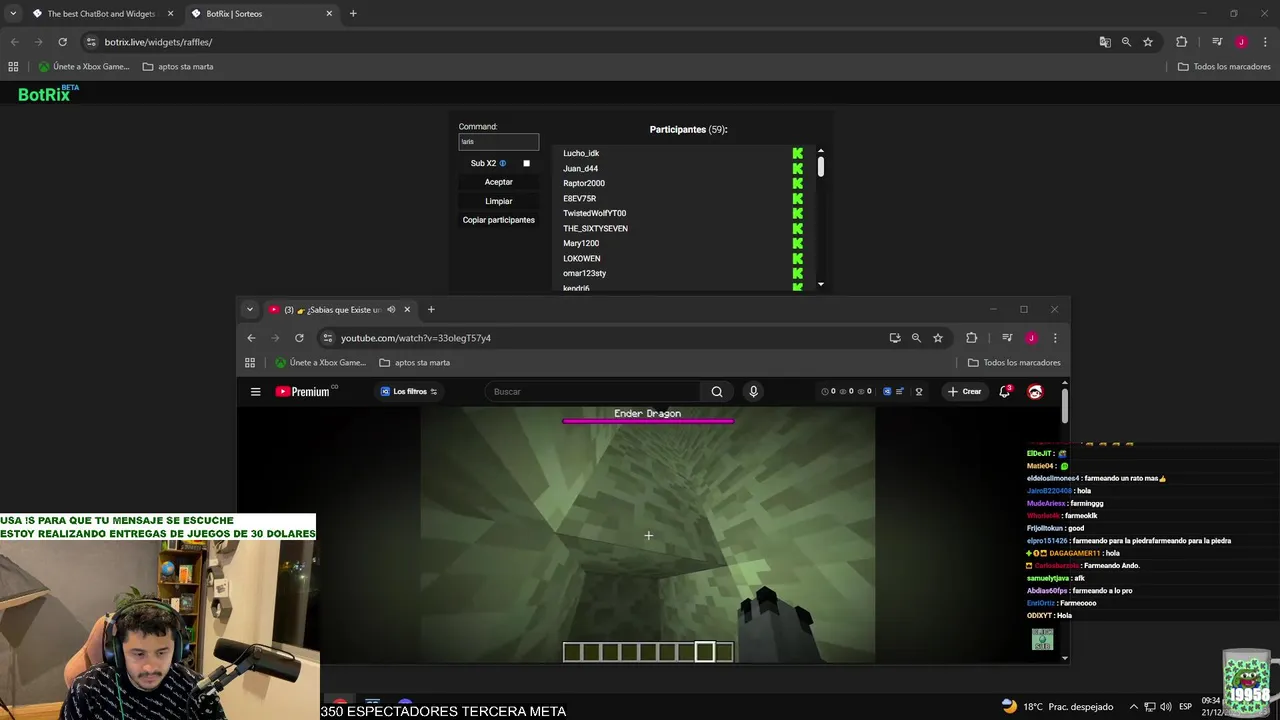
Task: Open apps grid in back window bookmarks bar
Action: click(13, 67)
